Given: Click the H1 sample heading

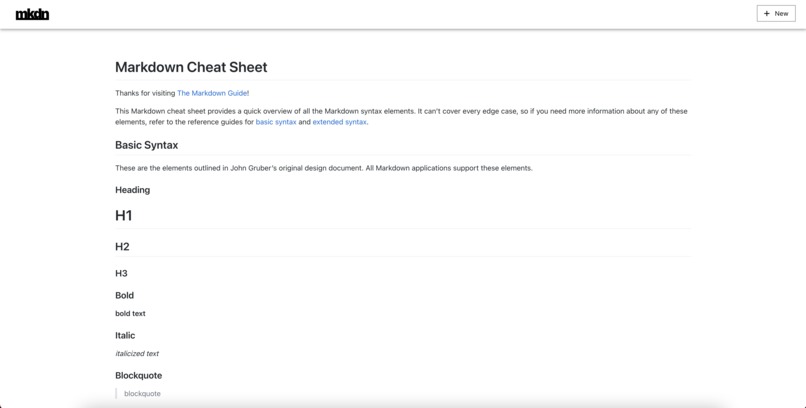Looking at the screenshot, I should click(x=123, y=216).
